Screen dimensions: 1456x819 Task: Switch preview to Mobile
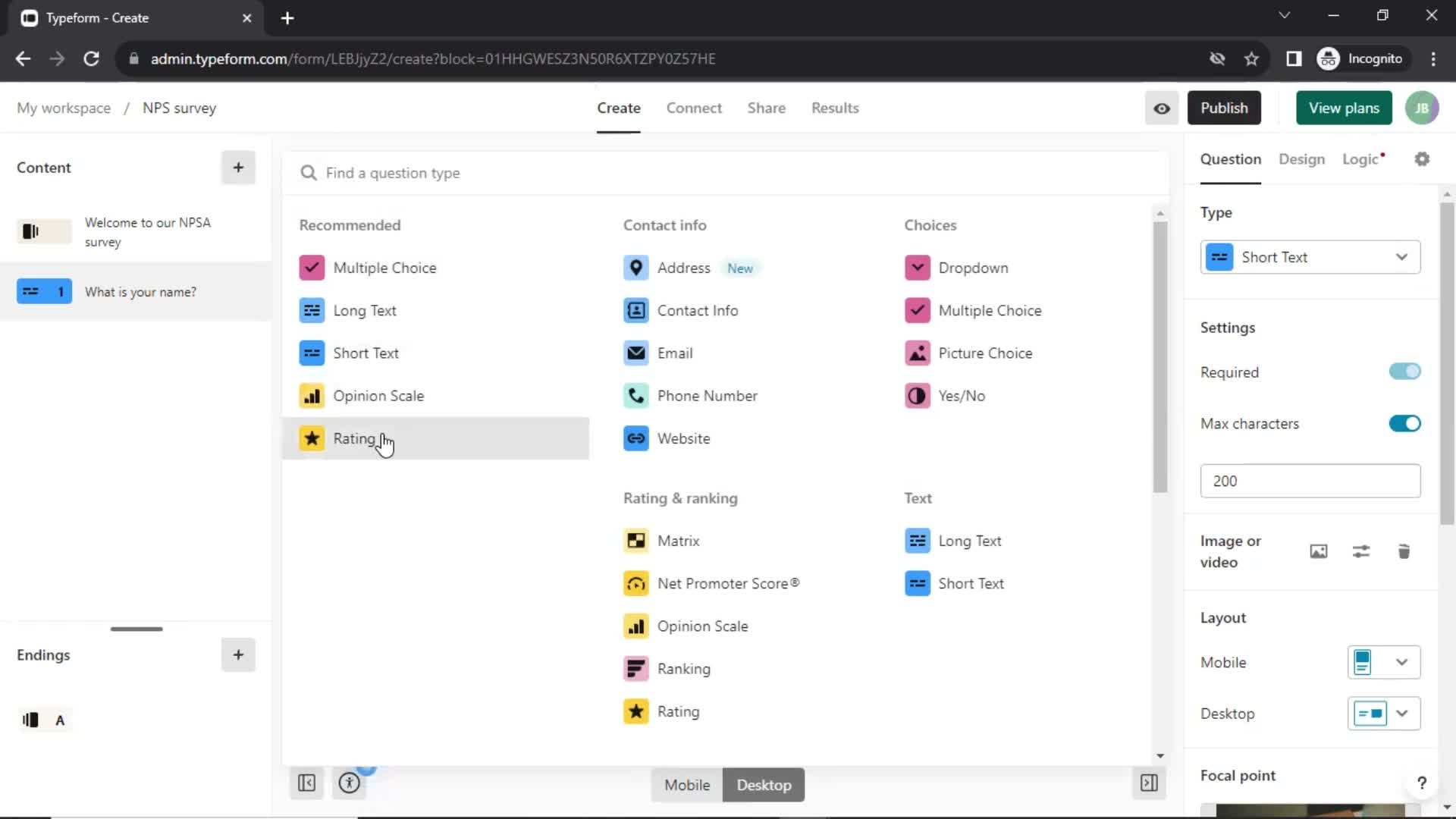coord(687,785)
